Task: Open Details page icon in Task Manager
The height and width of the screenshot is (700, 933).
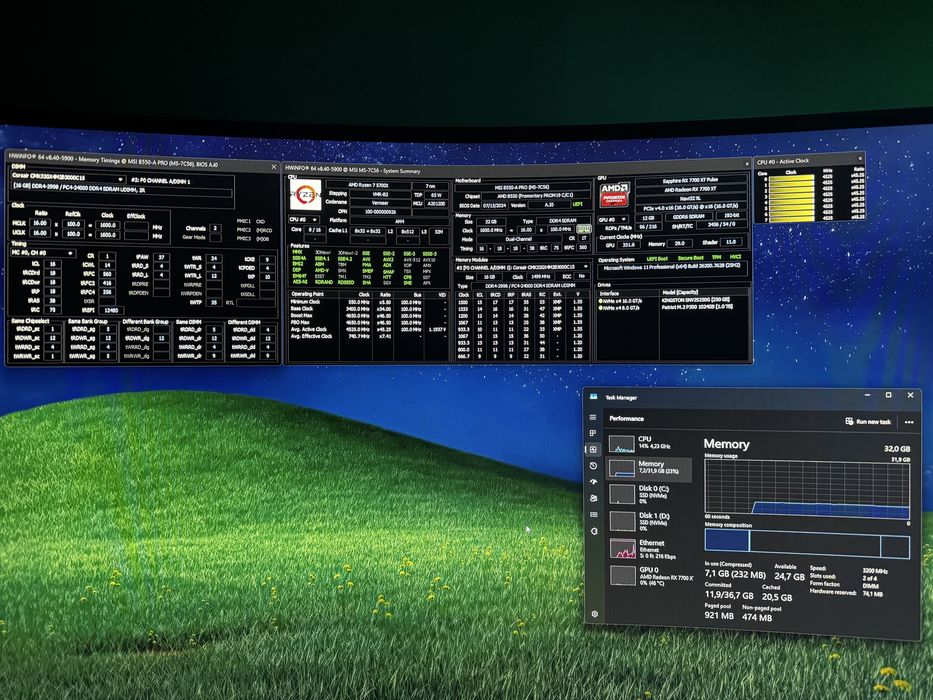Action: (x=594, y=514)
